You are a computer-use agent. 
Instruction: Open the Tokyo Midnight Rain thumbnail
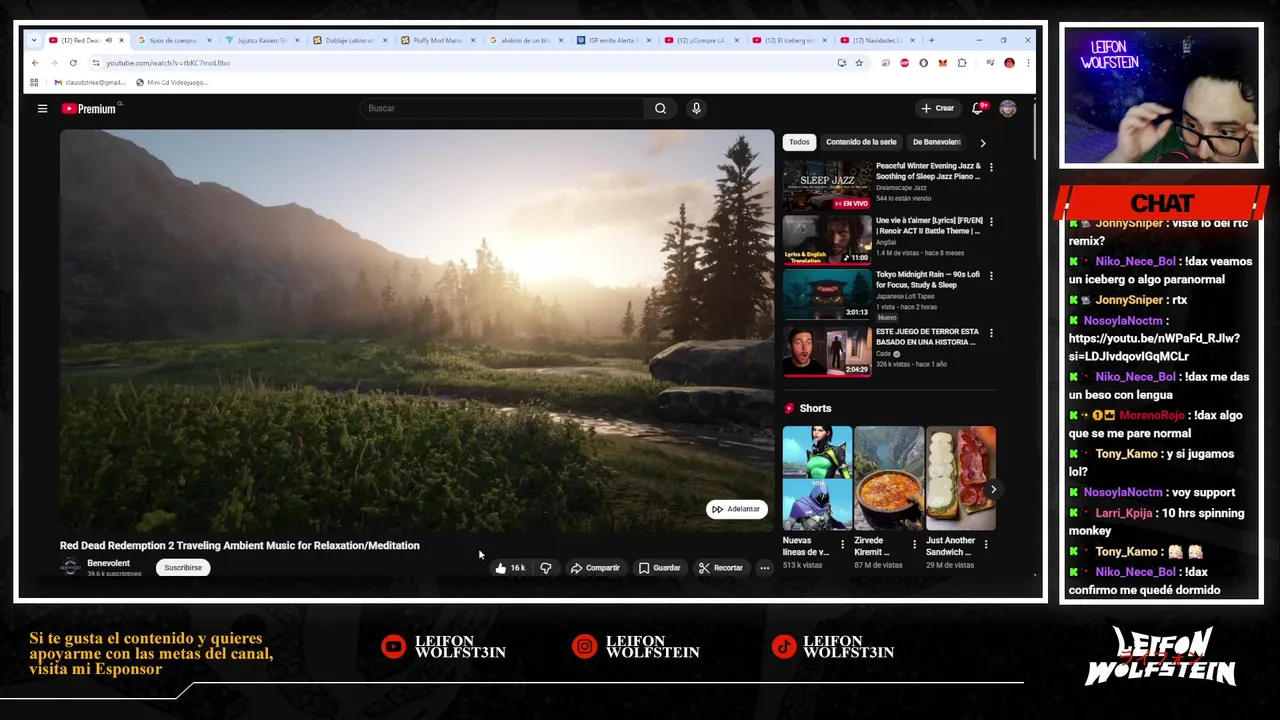(827, 295)
